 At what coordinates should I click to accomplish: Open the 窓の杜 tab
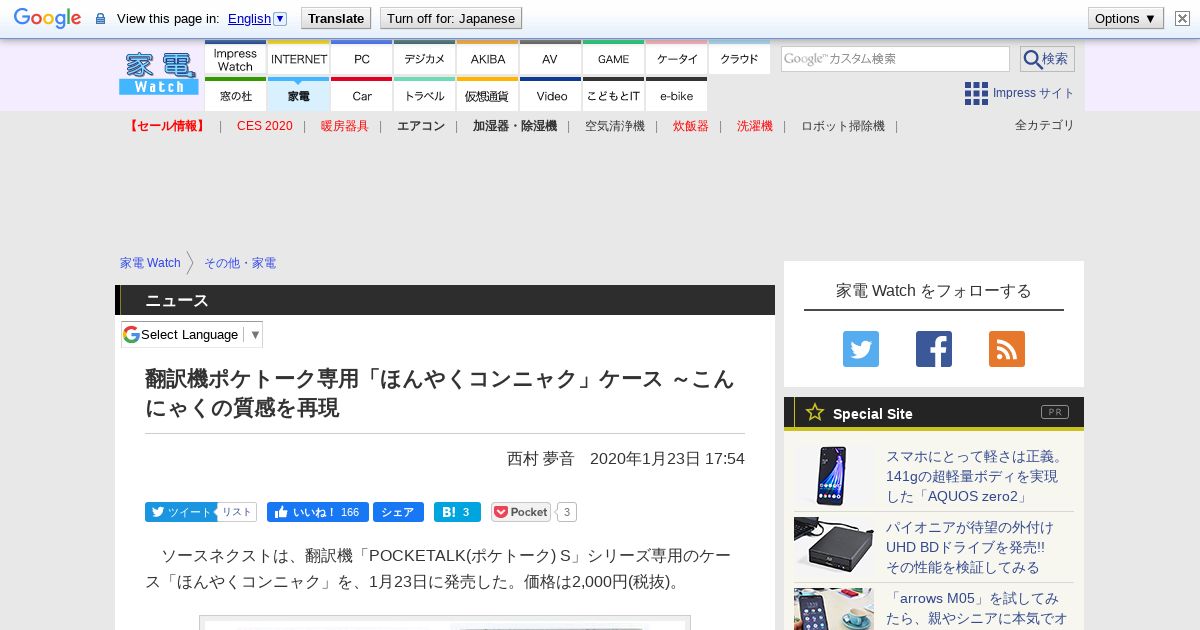(235, 95)
